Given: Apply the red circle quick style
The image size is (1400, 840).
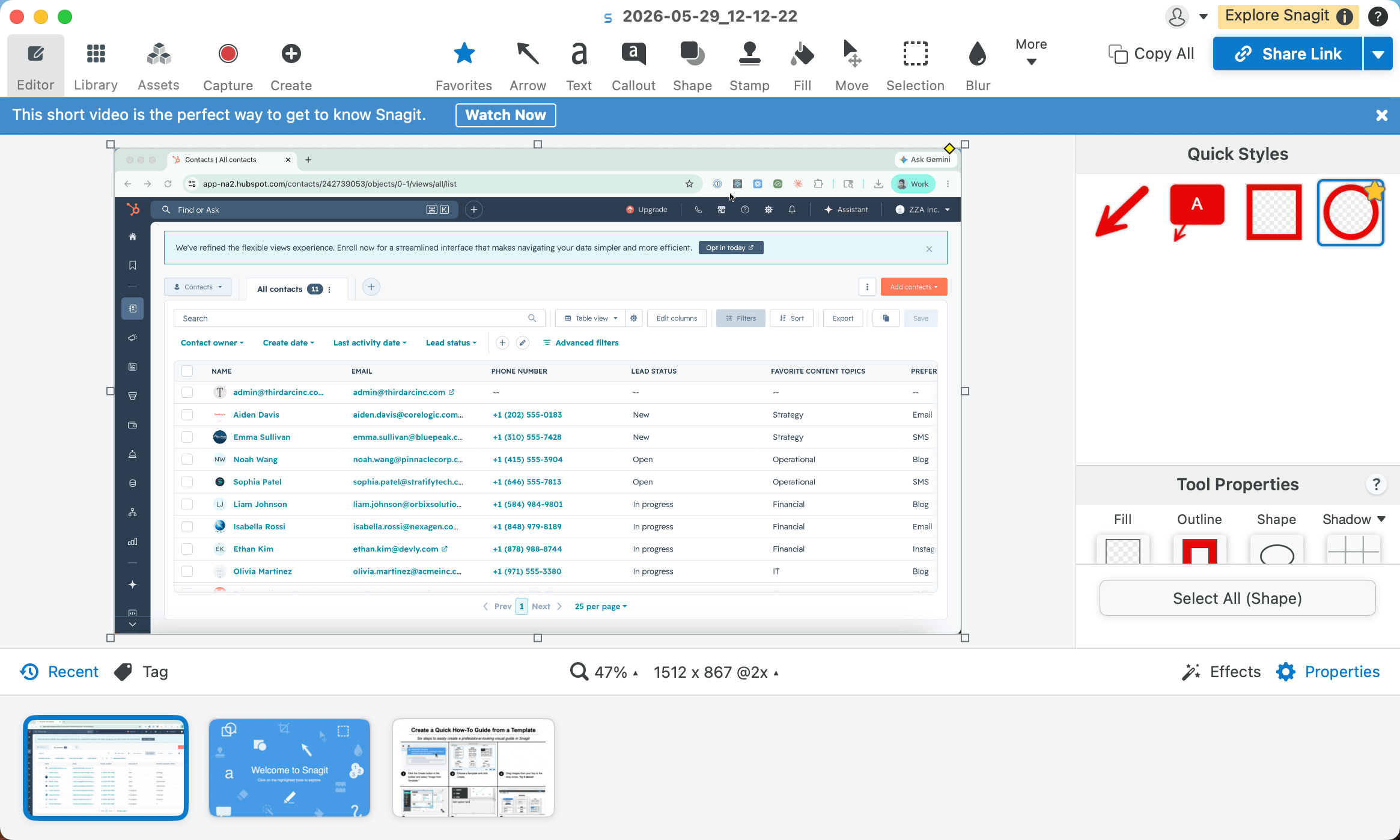Looking at the screenshot, I should pos(1351,212).
